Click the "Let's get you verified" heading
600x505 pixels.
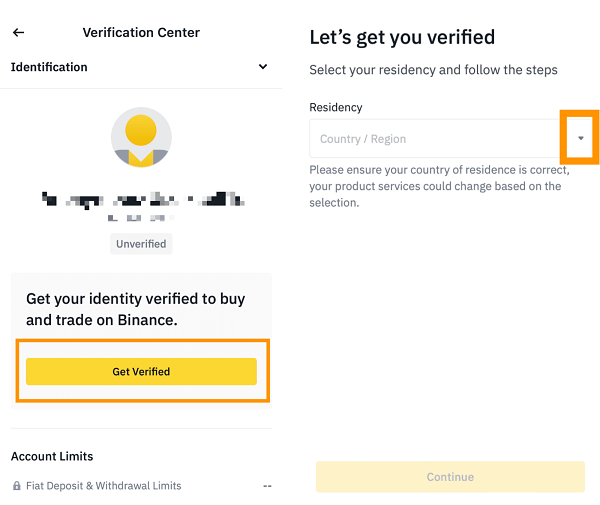pyautogui.click(x=402, y=38)
